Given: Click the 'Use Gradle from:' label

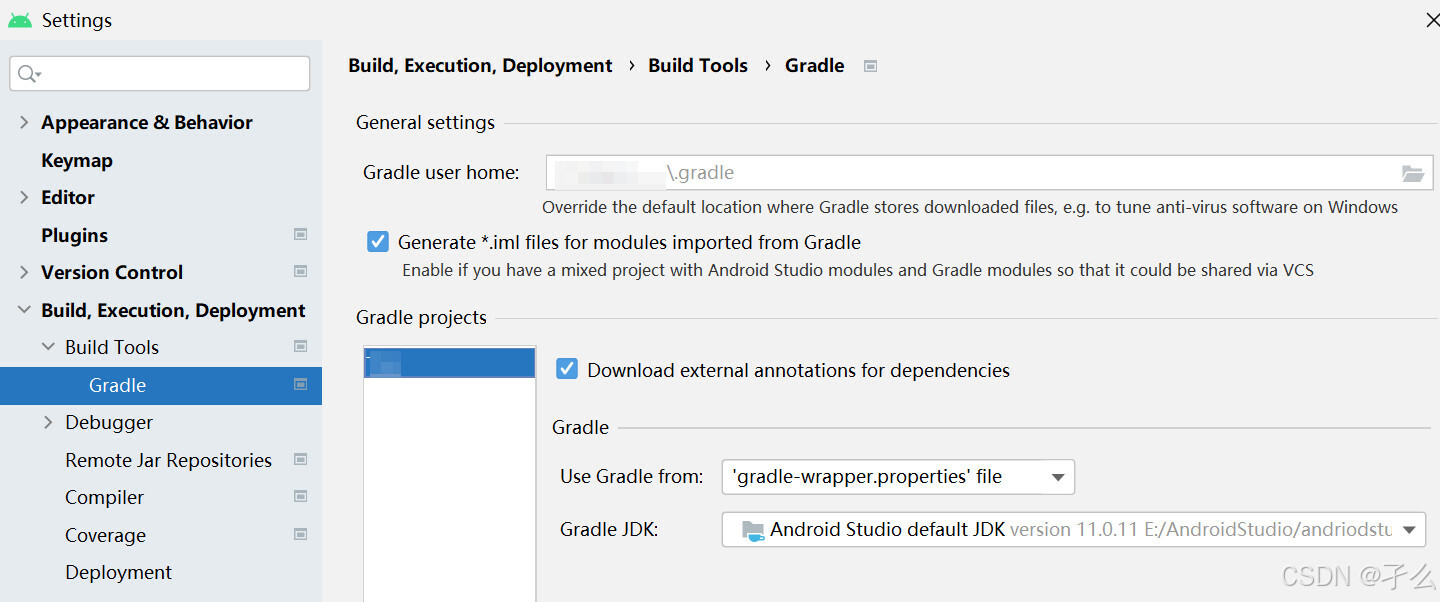Looking at the screenshot, I should [632, 476].
